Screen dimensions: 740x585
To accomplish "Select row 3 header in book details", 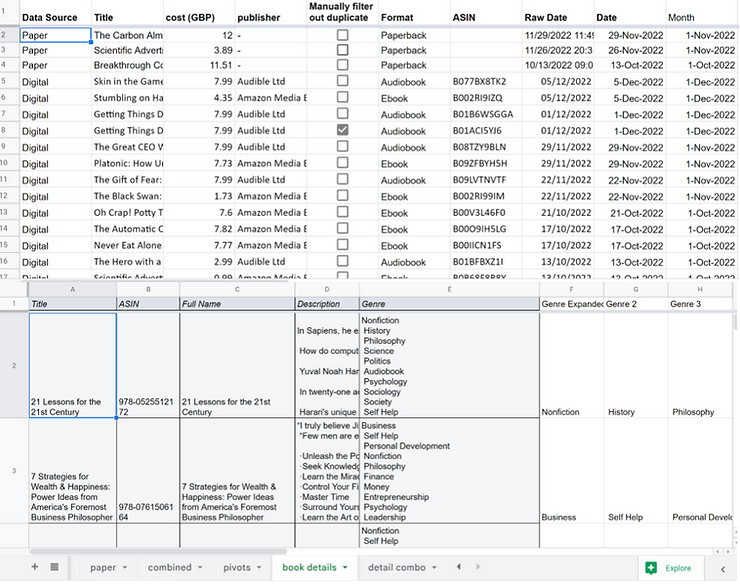I will [x=14, y=470].
